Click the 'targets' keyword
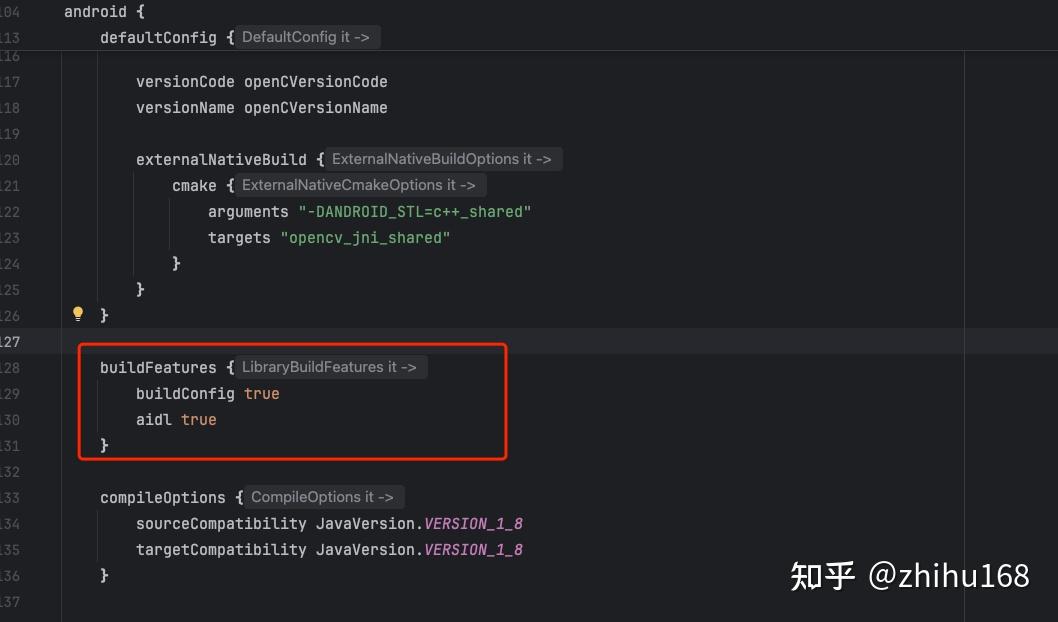 tap(239, 238)
